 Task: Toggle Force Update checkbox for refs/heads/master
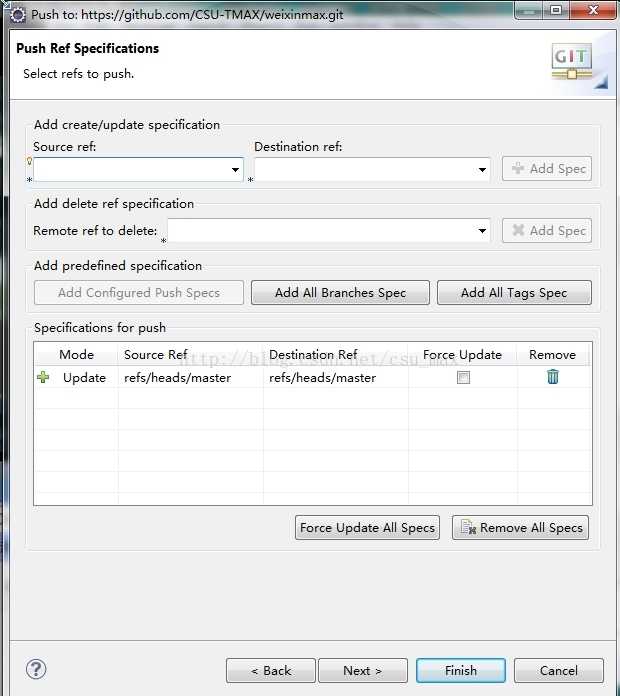463,378
